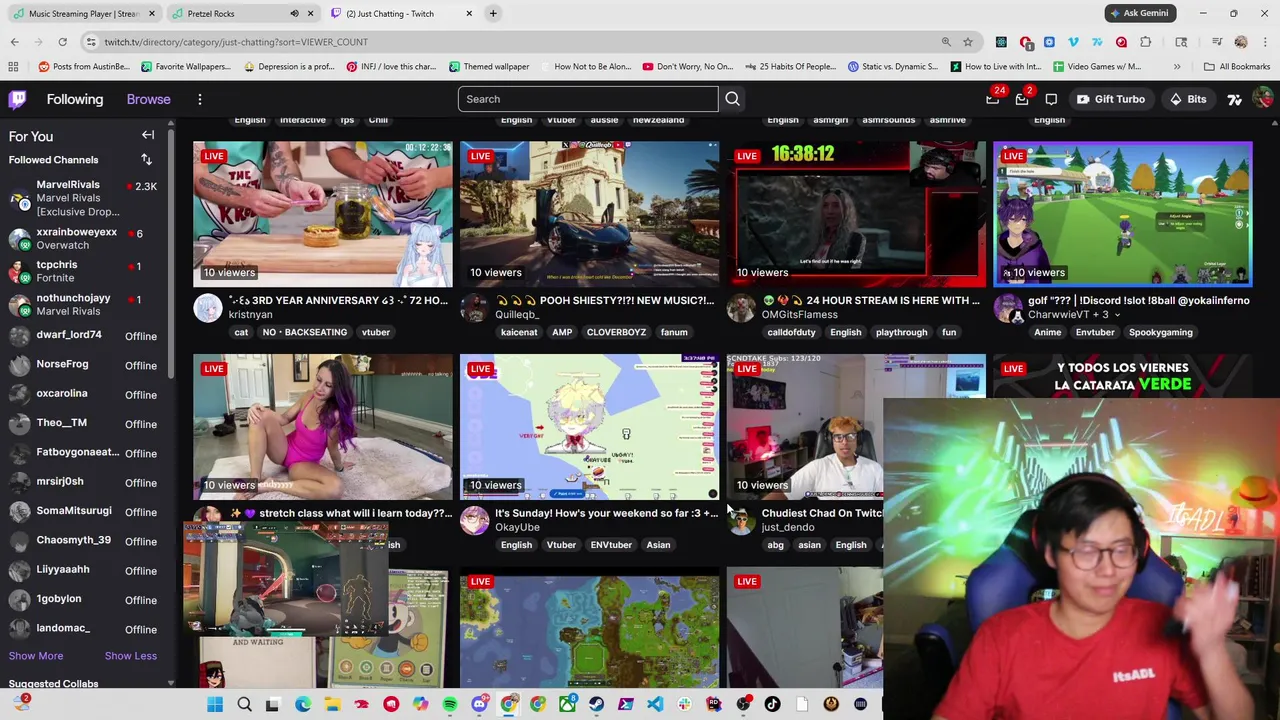The width and height of the screenshot is (1280, 720).
Task: Open Quilleqb_'s POOH SHIESTY stream thumbnail
Action: click(589, 214)
